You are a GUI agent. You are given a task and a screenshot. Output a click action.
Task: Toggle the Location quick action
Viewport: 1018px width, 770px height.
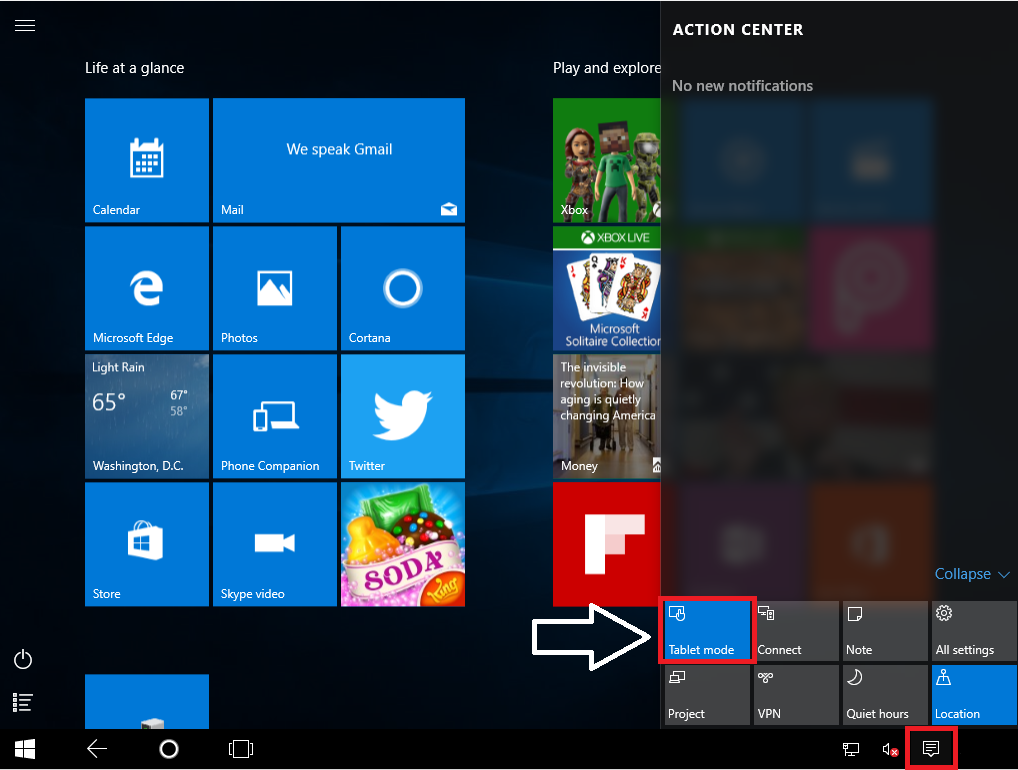tap(974, 694)
